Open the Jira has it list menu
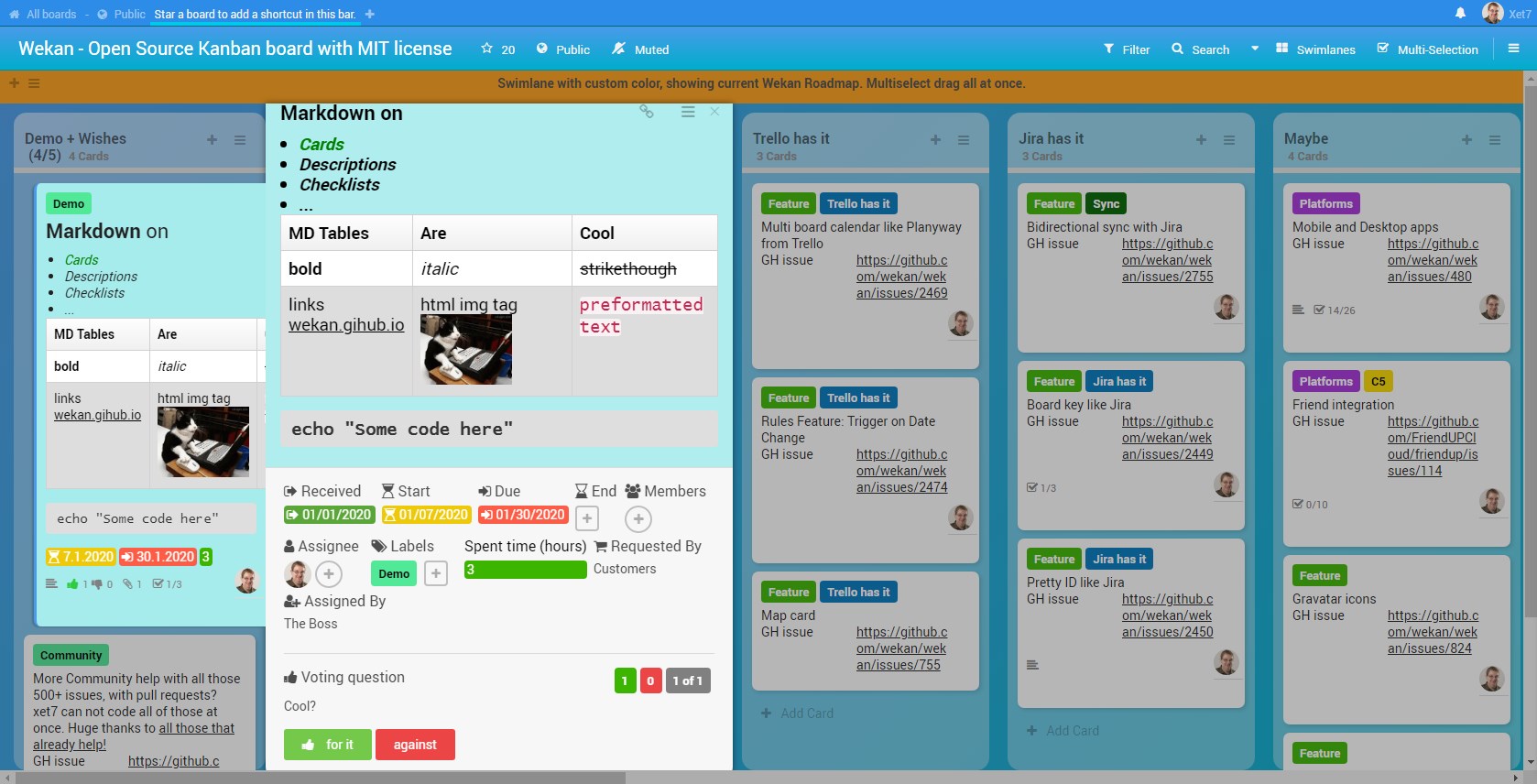The height and width of the screenshot is (784, 1537). pos(1229,140)
